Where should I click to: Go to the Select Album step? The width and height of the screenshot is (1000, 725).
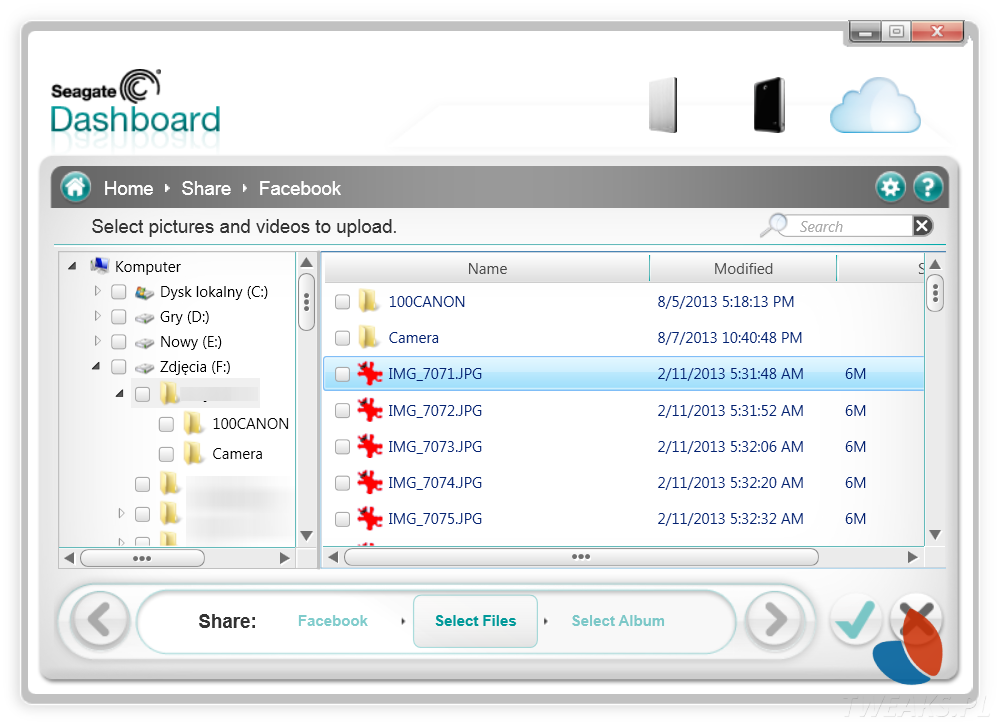(x=617, y=620)
